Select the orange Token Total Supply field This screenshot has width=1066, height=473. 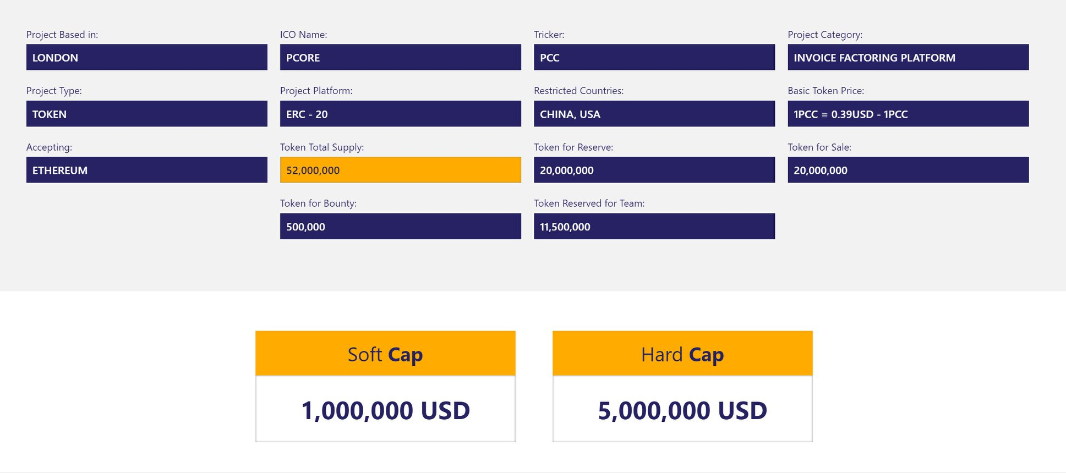pyautogui.click(x=400, y=170)
